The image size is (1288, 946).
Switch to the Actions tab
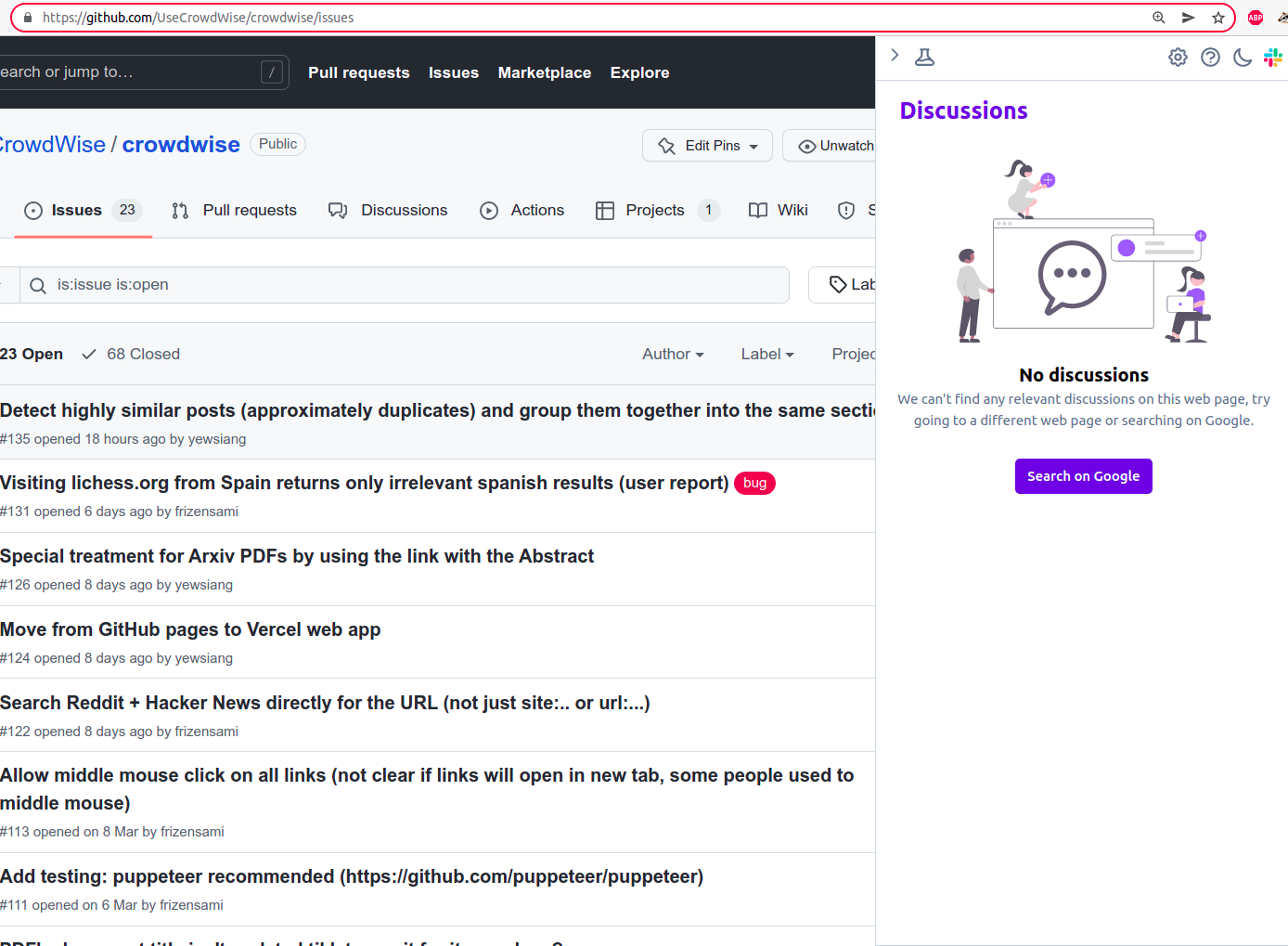pyautogui.click(x=522, y=211)
